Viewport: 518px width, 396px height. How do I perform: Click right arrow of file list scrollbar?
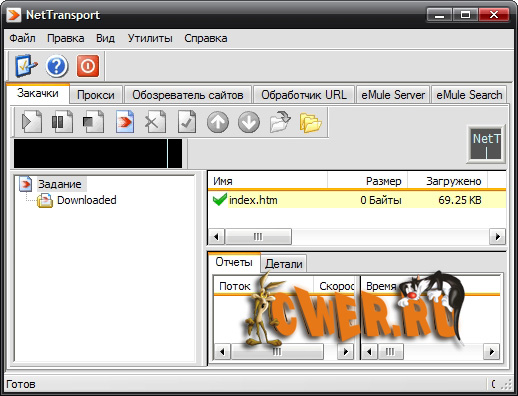click(x=498, y=237)
